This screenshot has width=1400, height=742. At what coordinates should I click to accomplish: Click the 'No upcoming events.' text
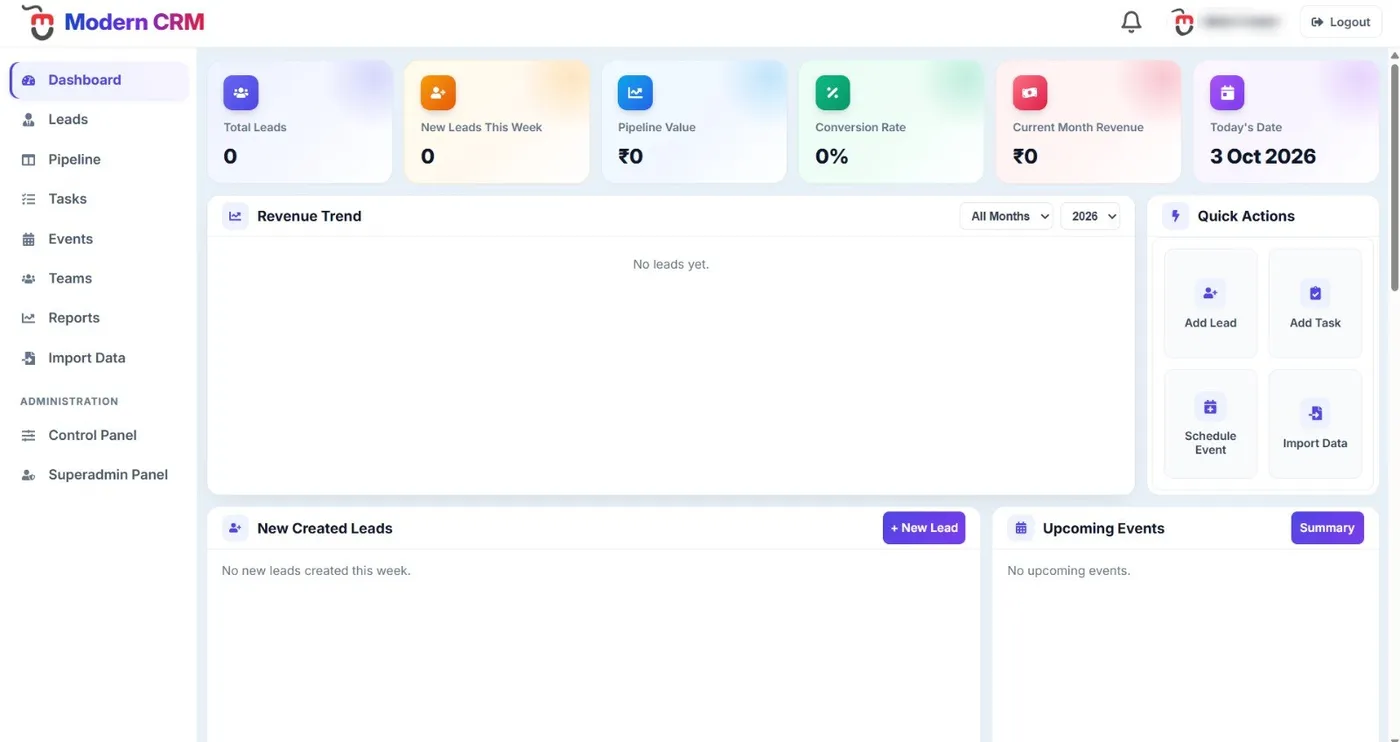1069,571
